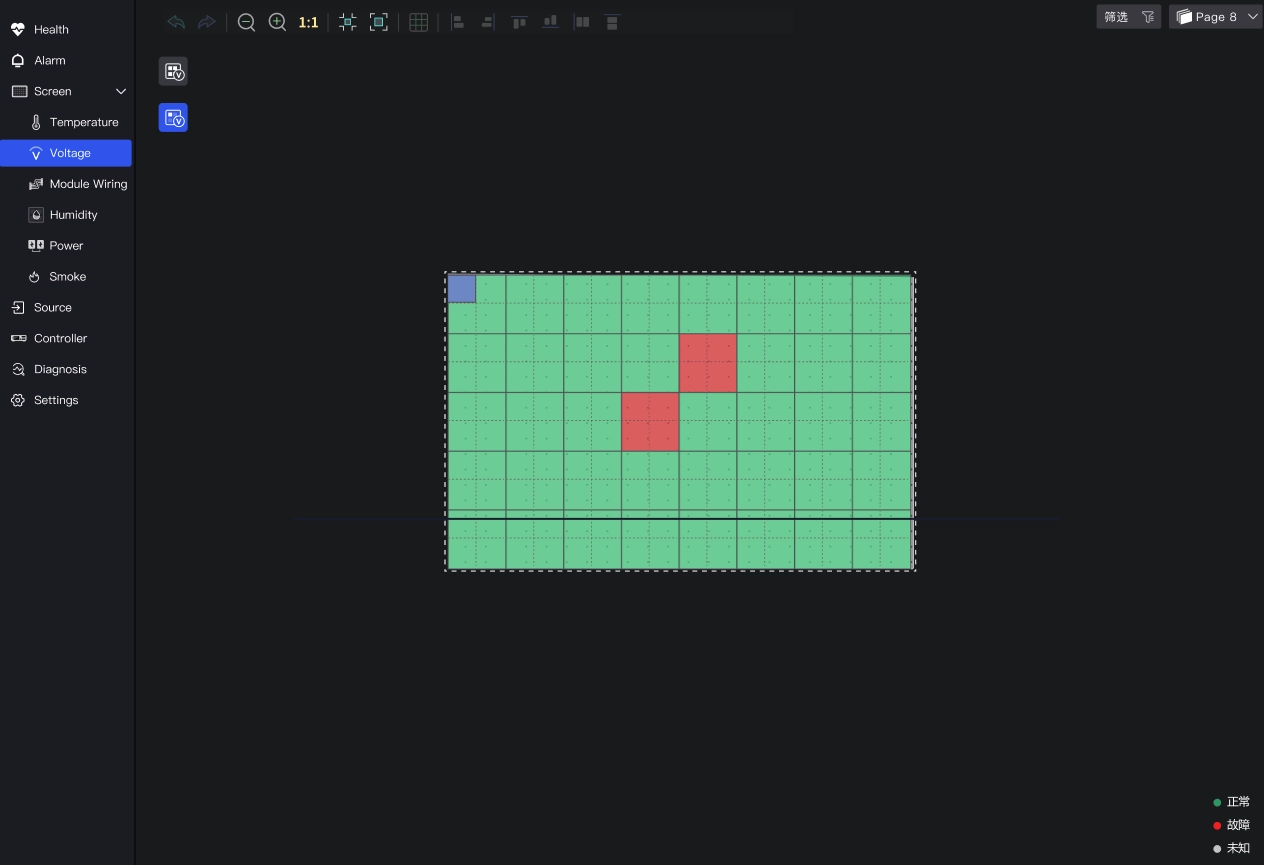Click the zoom out magnifier icon
Image resolution: width=1264 pixels, height=865 pixels.
click(246, 22)
